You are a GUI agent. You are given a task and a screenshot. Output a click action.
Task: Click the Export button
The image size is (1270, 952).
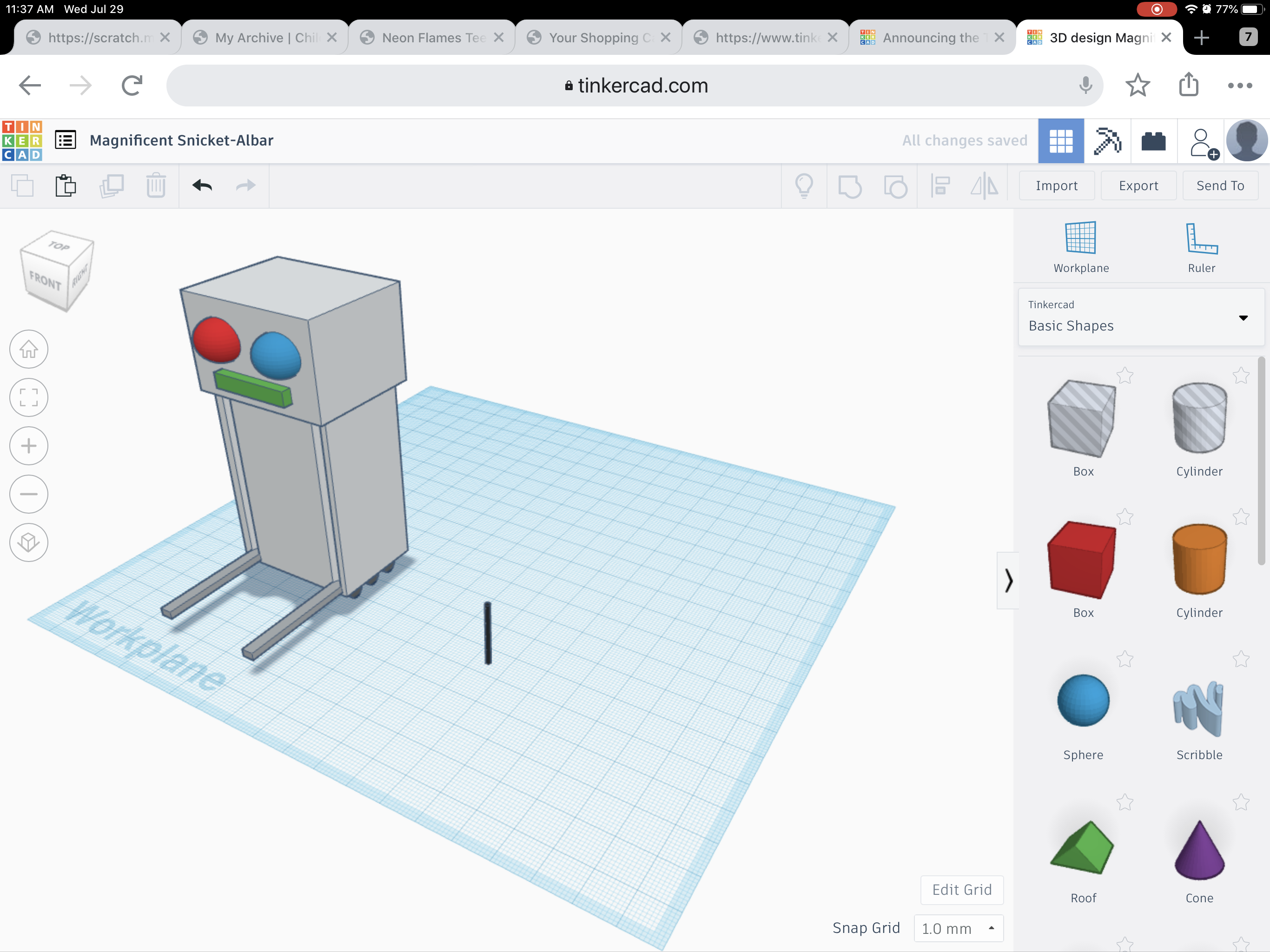coord(1138,185)
